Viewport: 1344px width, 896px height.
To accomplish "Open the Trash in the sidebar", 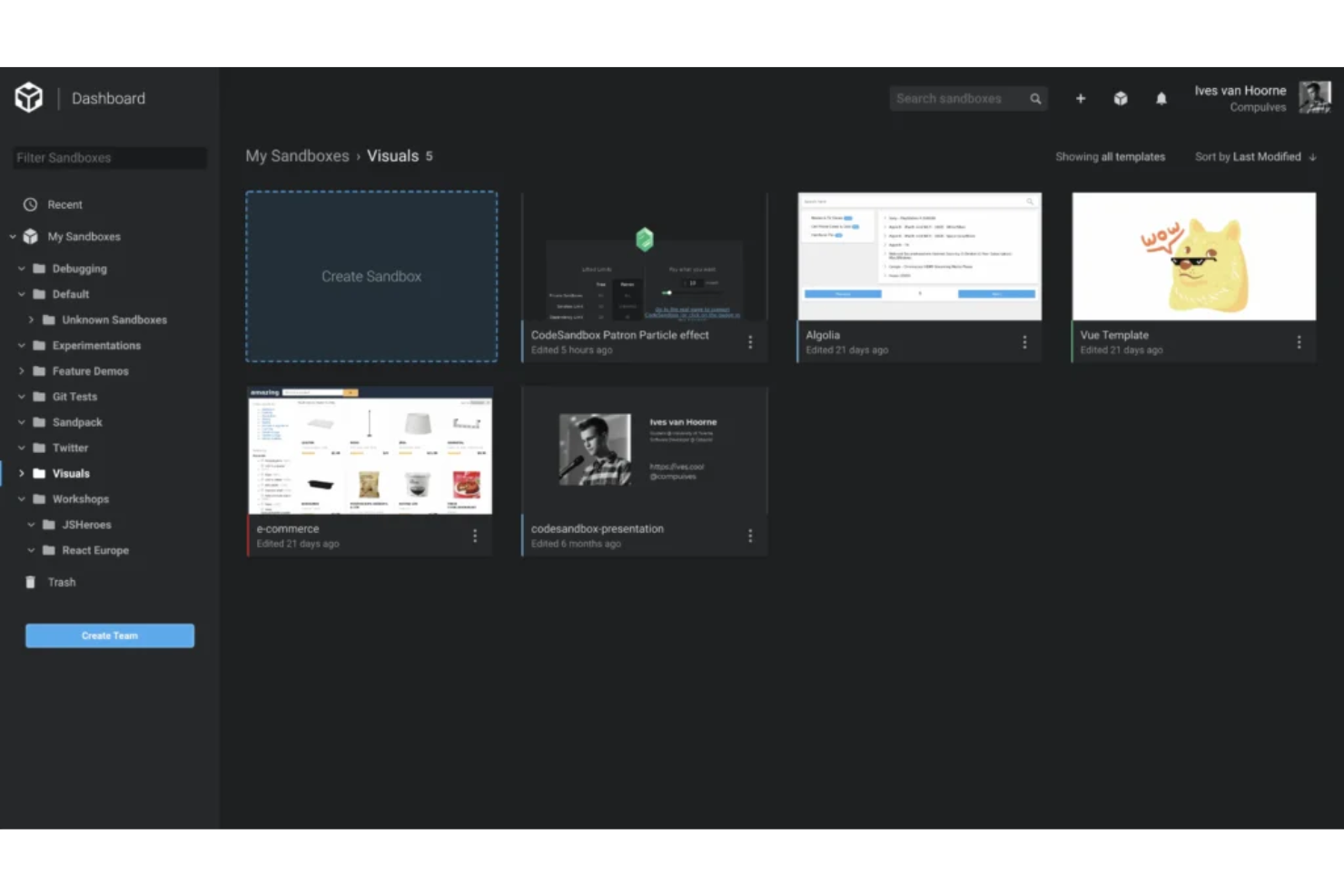I will pyautogui.click(x=61, y=582).
